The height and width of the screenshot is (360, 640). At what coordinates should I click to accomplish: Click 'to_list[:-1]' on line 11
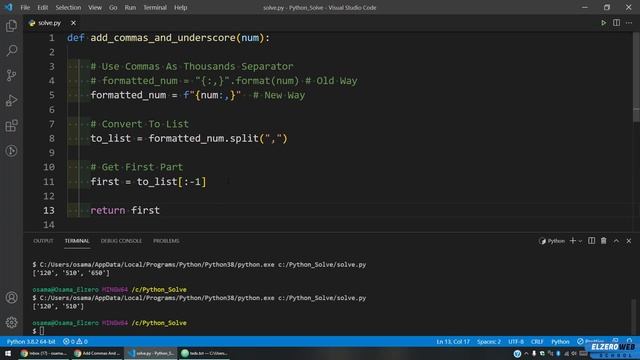[171, 182]
